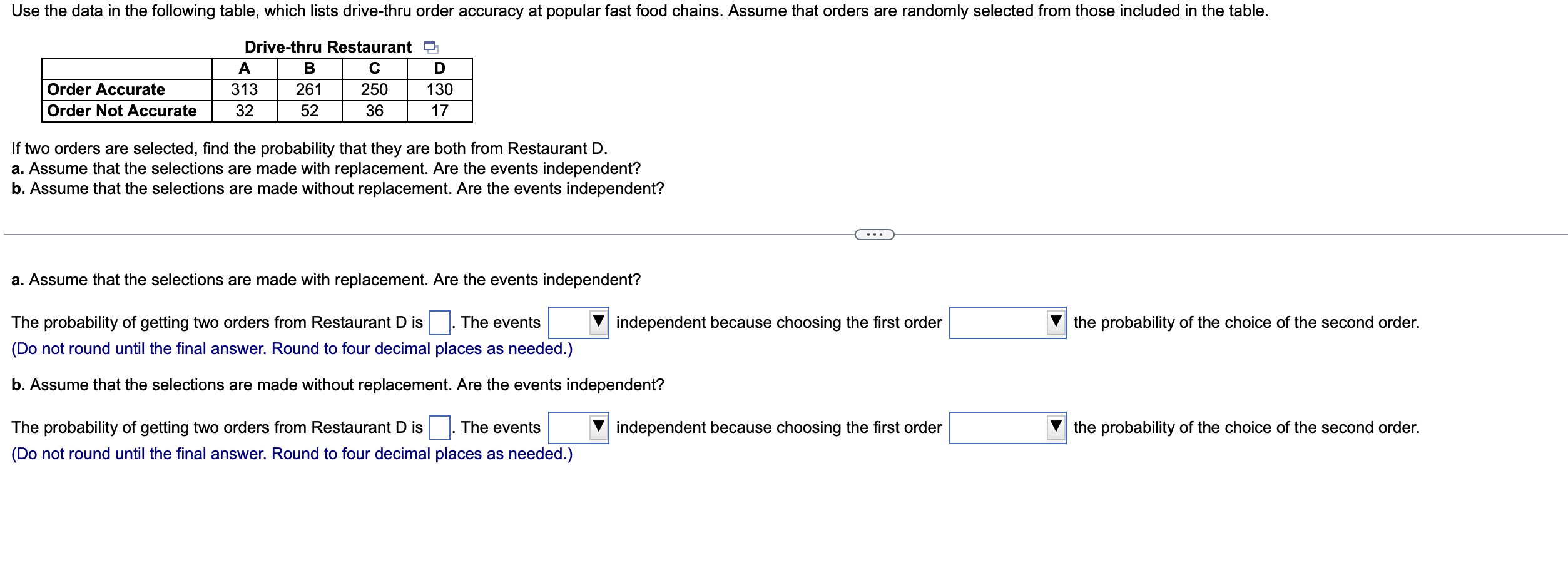
Task: Click the dropdown arrow in part b's comparison box
Action: (1056, 428)
